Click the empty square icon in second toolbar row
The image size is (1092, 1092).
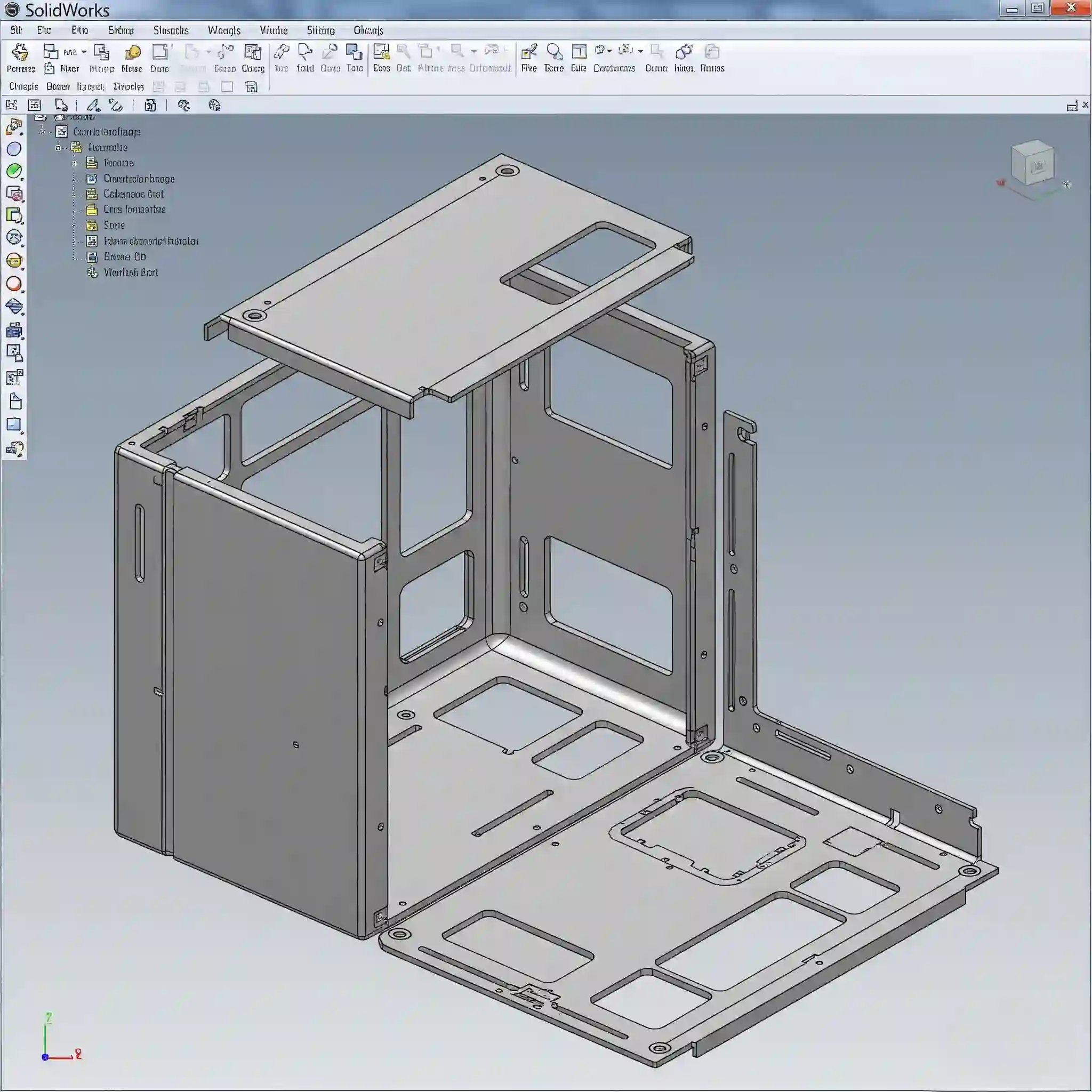click(227, 86)
